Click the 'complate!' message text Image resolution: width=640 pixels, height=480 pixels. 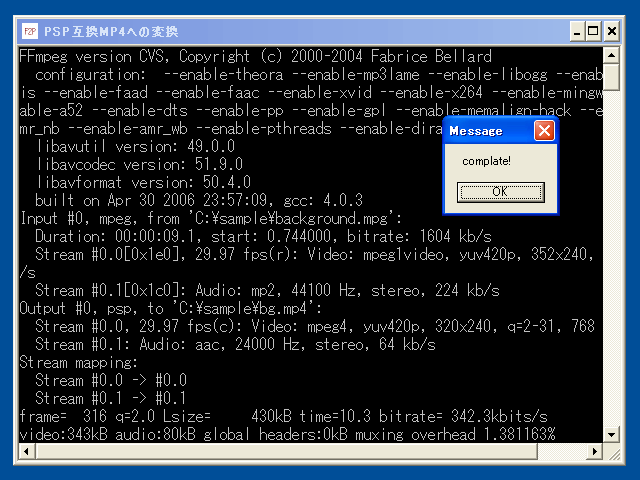click(x=486, y=161)
